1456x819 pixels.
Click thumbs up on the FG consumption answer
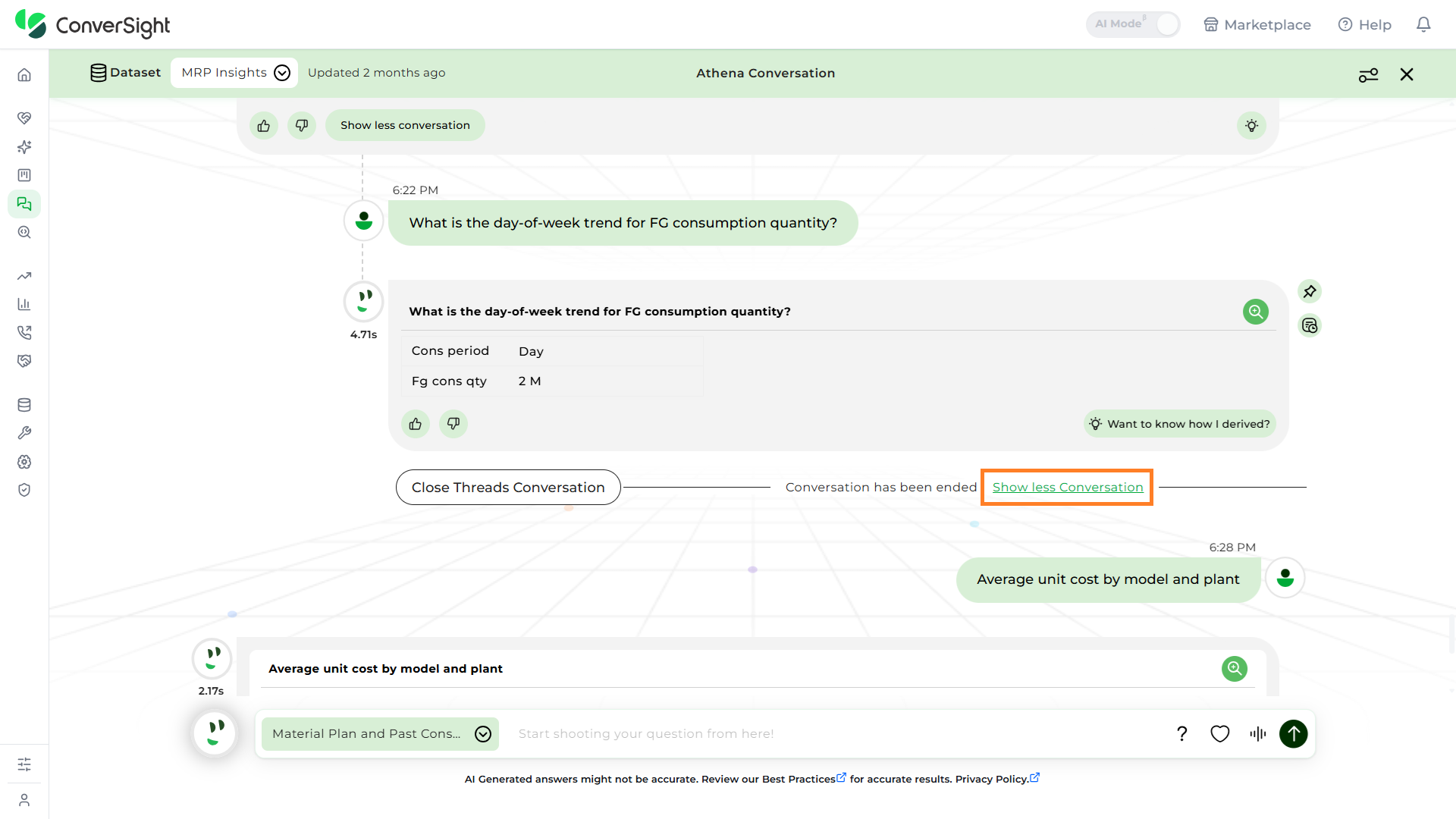coord(416,424)
